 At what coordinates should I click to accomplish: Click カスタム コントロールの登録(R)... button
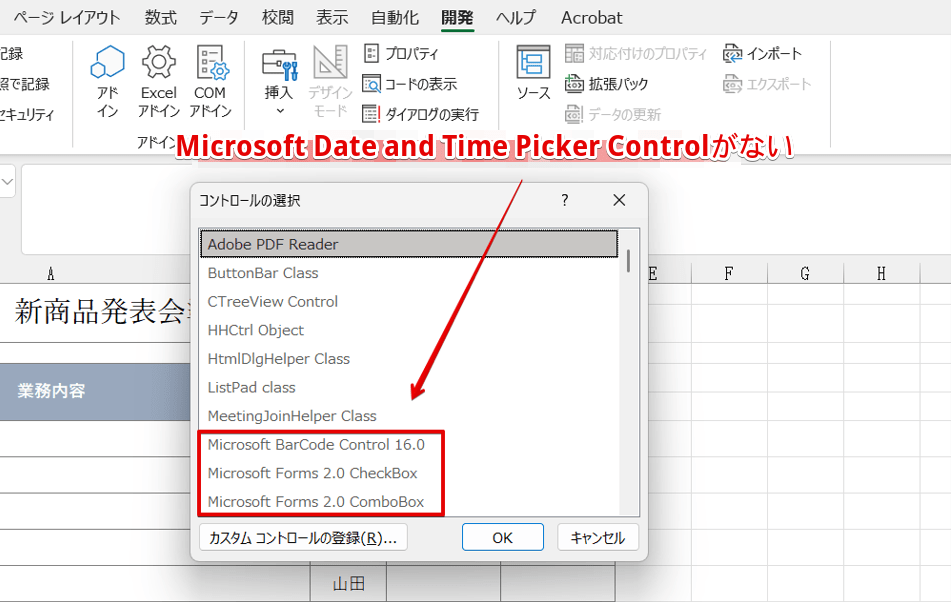(x=303, y=537)
